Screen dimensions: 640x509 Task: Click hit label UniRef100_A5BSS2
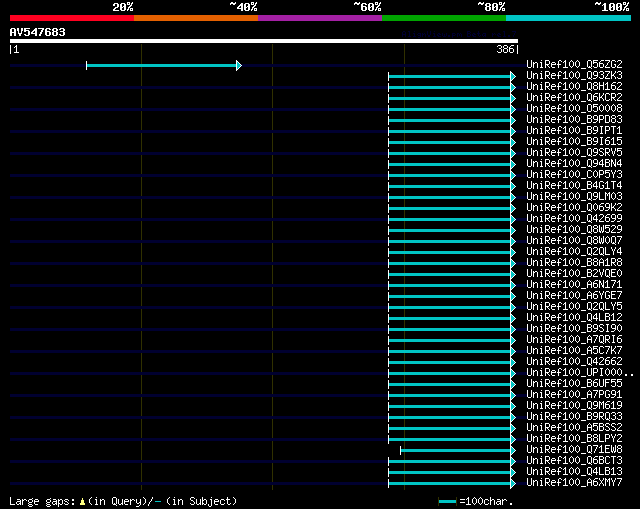[574, 428]
